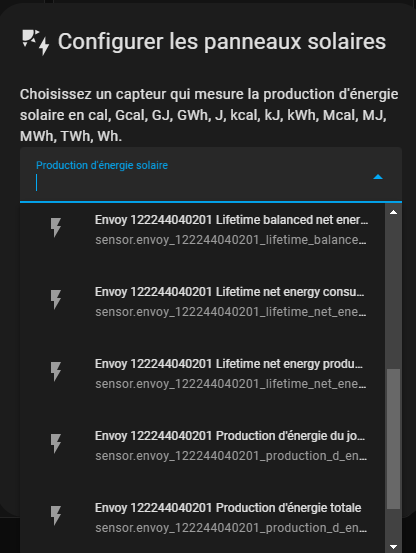Click the blue Production d'énergie solaire label
This screenshot has width=416, height=553.
pos(102,165)
